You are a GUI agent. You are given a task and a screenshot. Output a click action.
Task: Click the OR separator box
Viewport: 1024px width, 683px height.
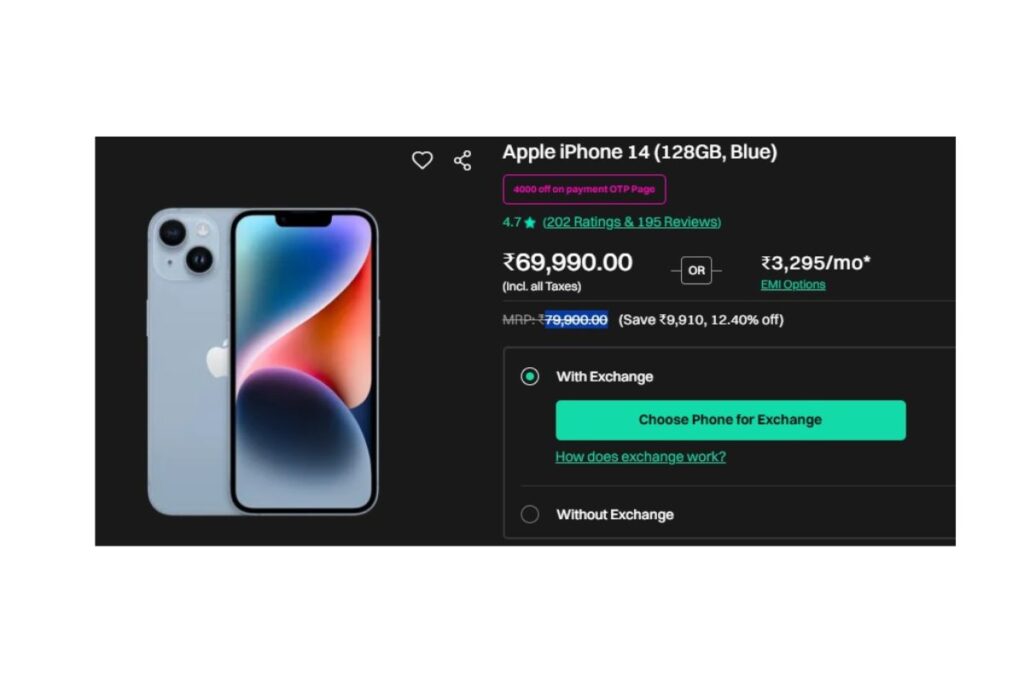(x=696, y=270)
